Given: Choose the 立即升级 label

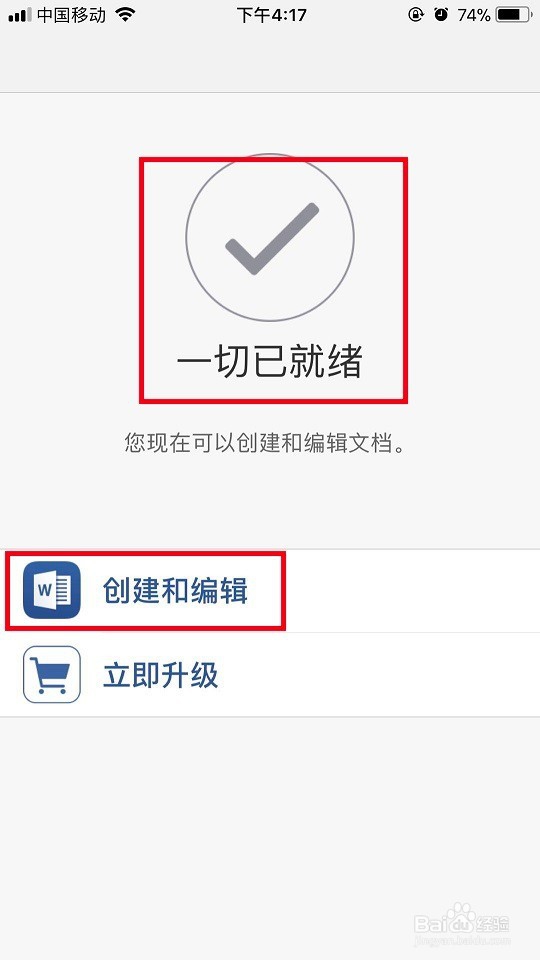Looking at the screenshot, I should pos(160,675).
